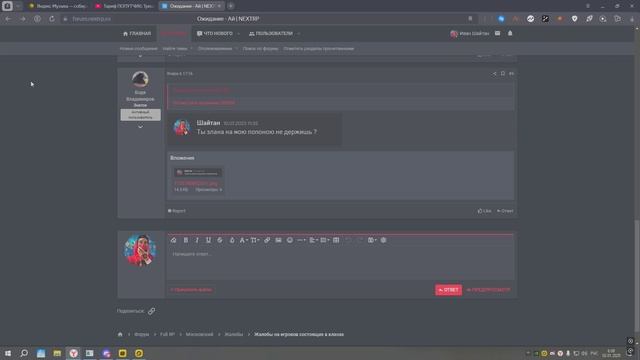Click the breadcrumb home icon
The image size is (640, 360).
[120, 334]
